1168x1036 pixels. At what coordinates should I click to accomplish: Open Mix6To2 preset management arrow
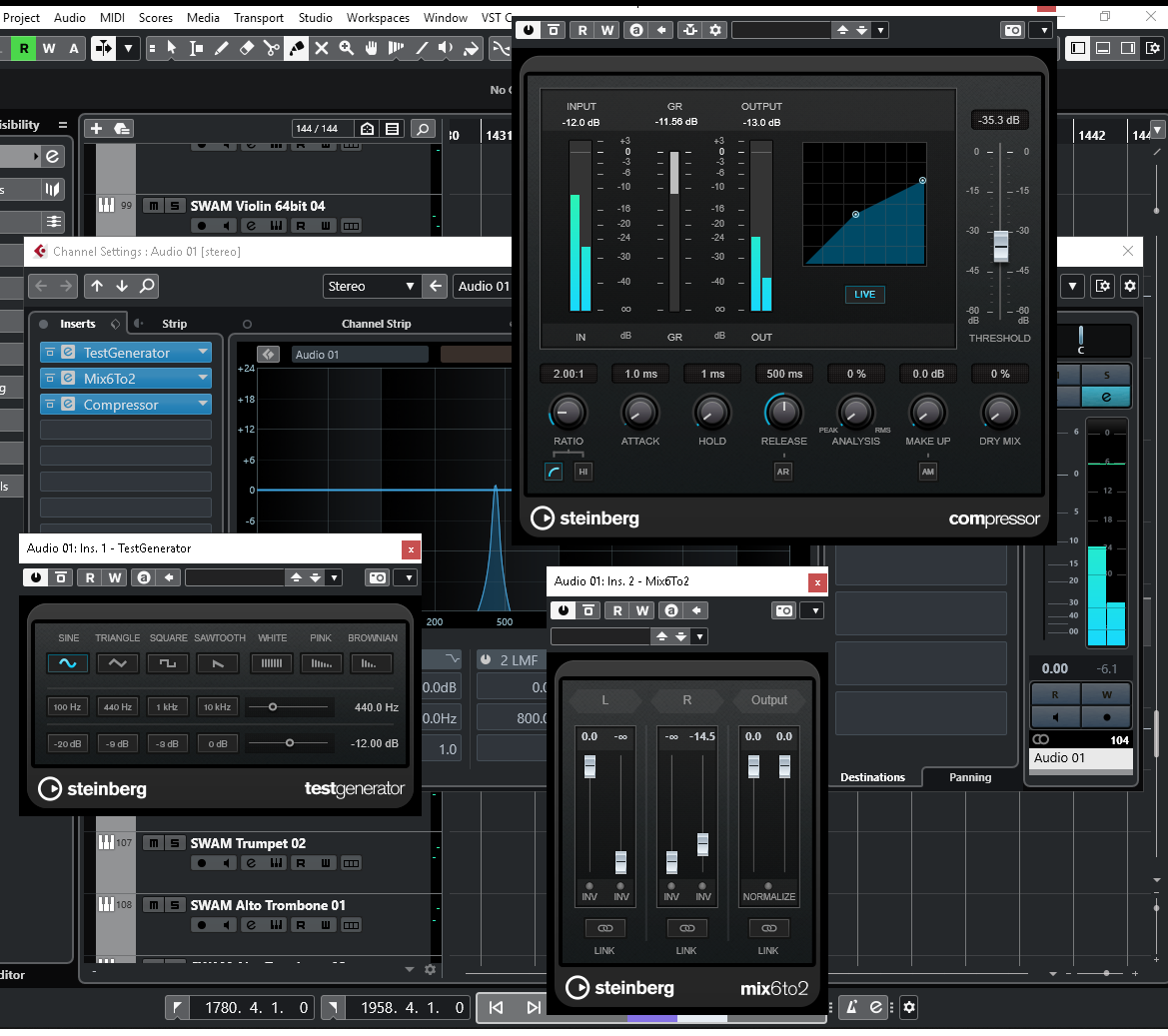point(699,636)
